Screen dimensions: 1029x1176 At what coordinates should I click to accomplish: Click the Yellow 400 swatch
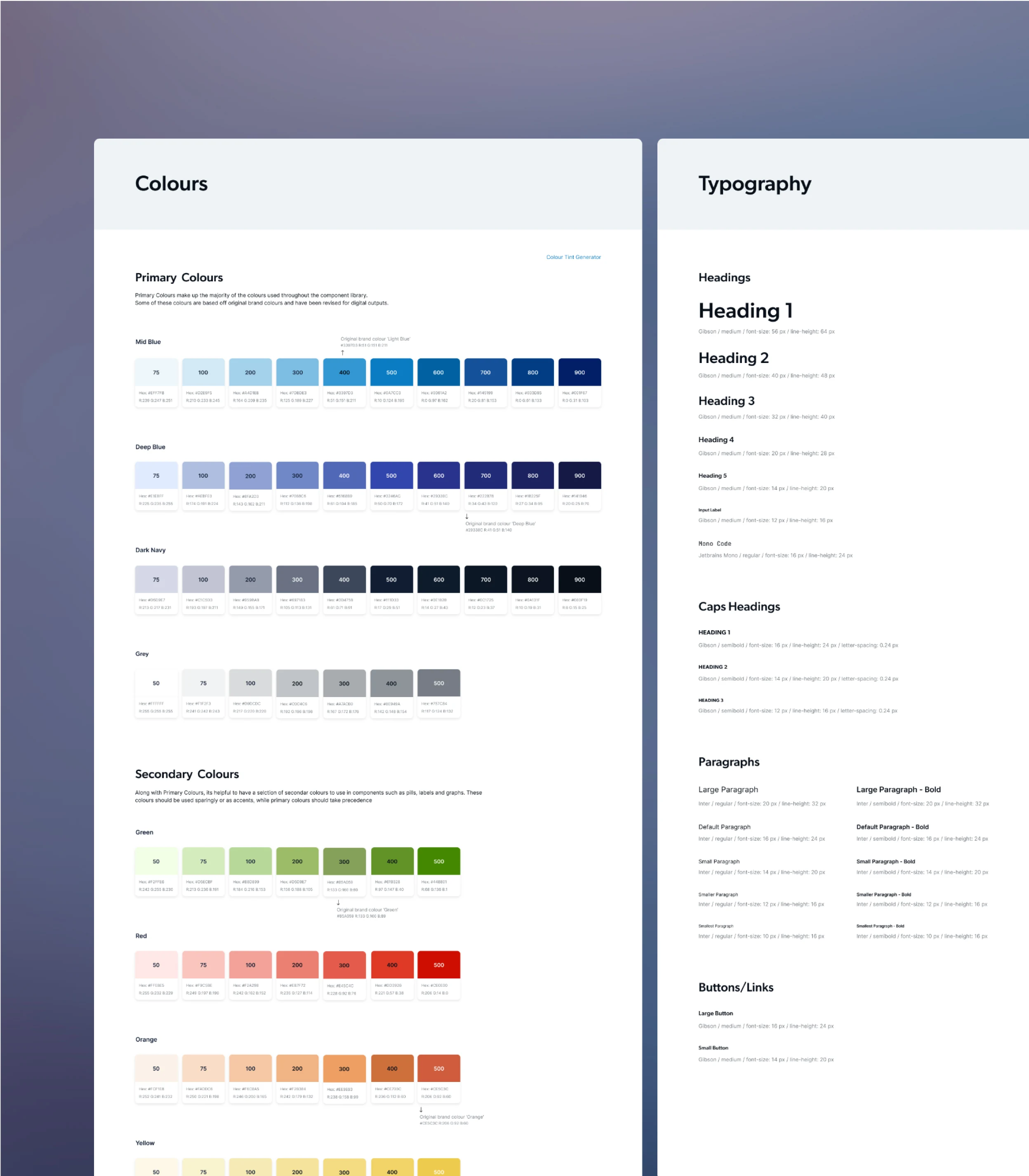coord(392,1167)
